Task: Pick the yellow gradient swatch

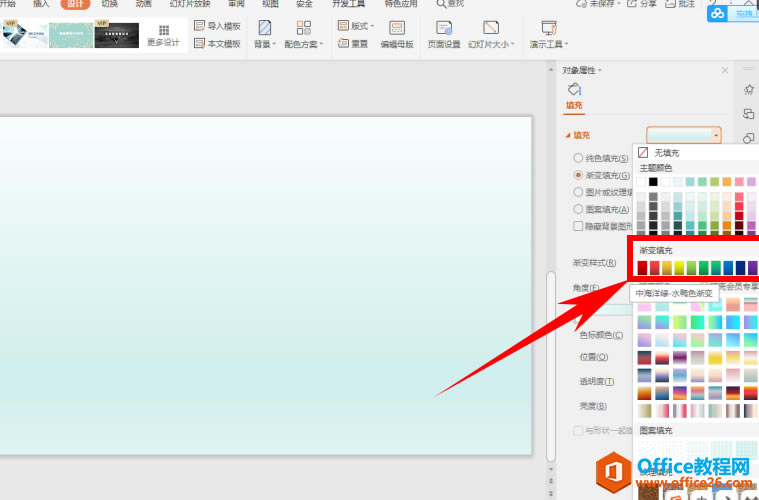Action: coord(679,268)
